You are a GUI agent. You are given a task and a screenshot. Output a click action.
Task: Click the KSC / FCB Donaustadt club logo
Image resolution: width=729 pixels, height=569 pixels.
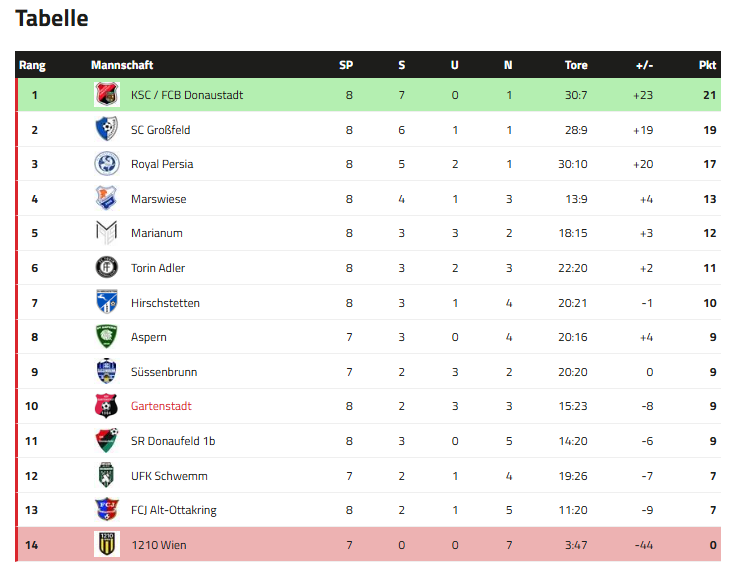(106, 95)
